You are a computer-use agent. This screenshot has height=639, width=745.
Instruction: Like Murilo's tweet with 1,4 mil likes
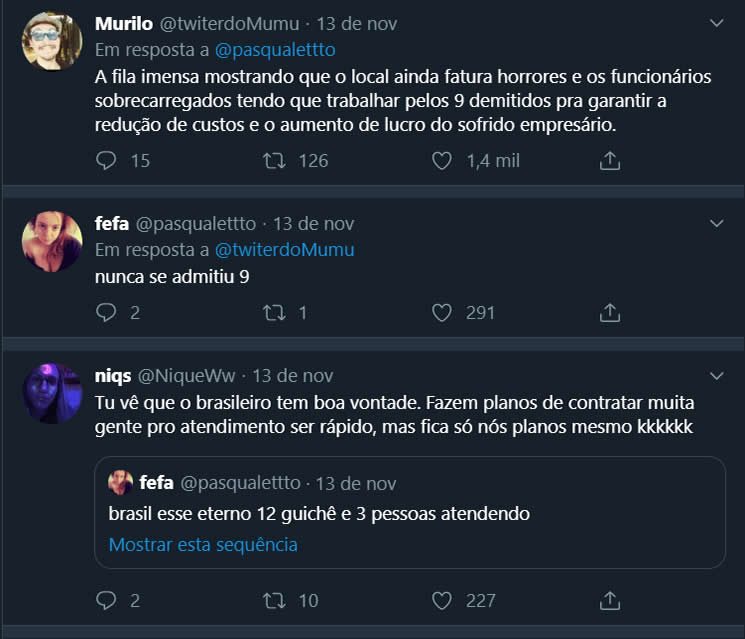click(443, 160)
